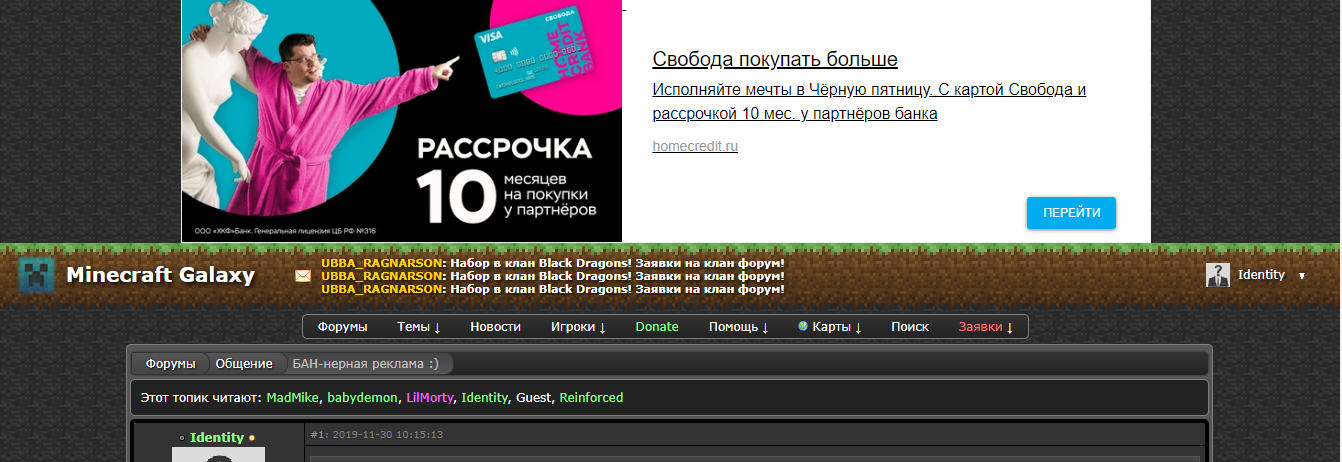Screen dimensions: 1342x462
Task: Open the Игроки dropdown menu
Action: click(x=579, y=327)
